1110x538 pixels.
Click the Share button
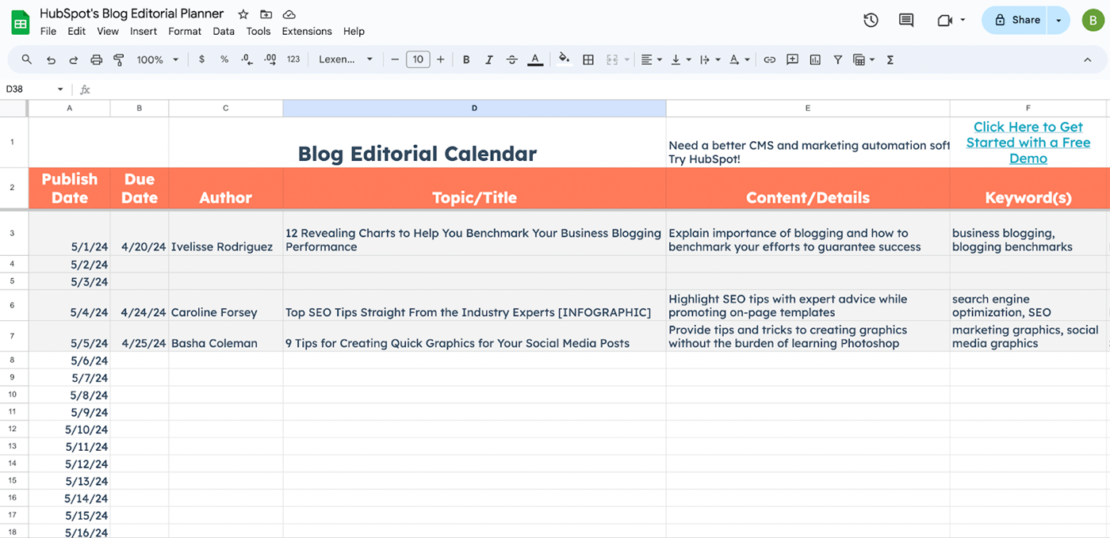point(1016,20)
